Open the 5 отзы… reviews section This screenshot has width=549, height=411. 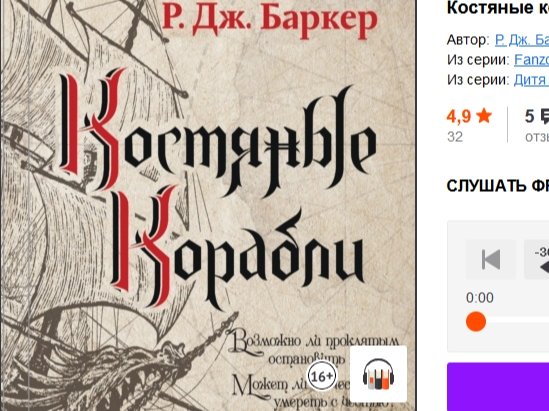[537, 125]
